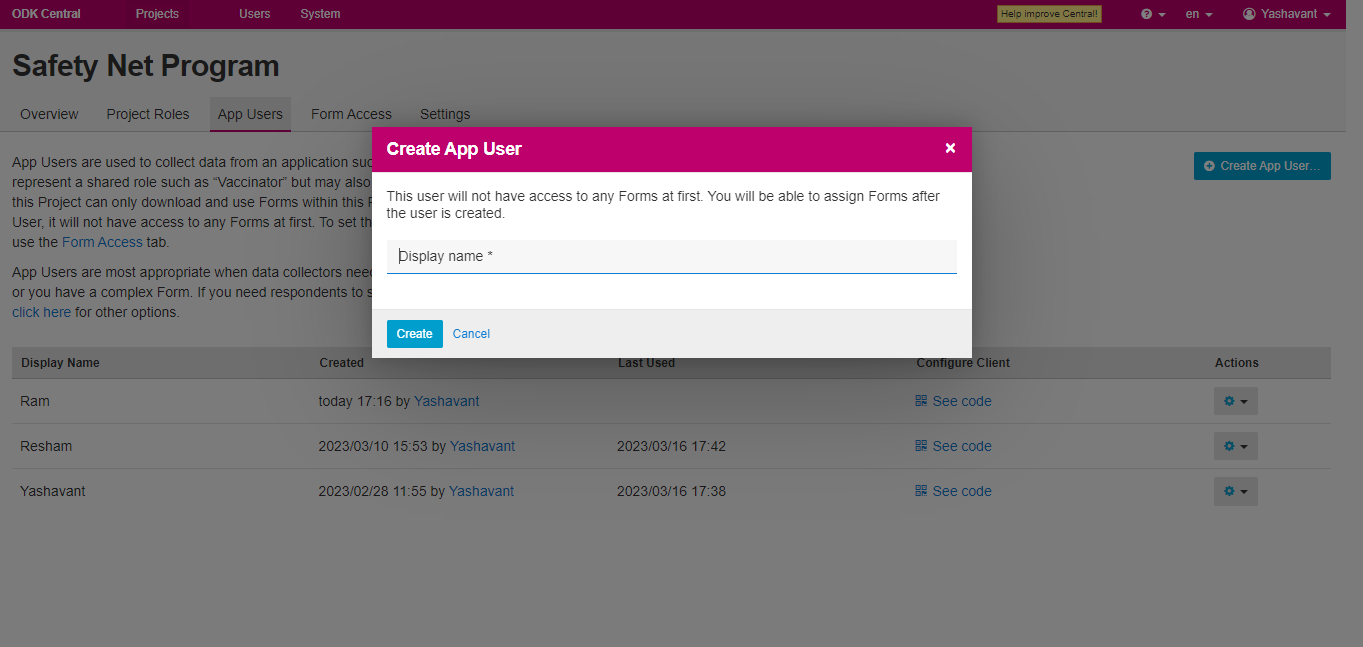
Task: Click QR code icon for Resham
Action: pyautogui.click(x=921, y=446)
